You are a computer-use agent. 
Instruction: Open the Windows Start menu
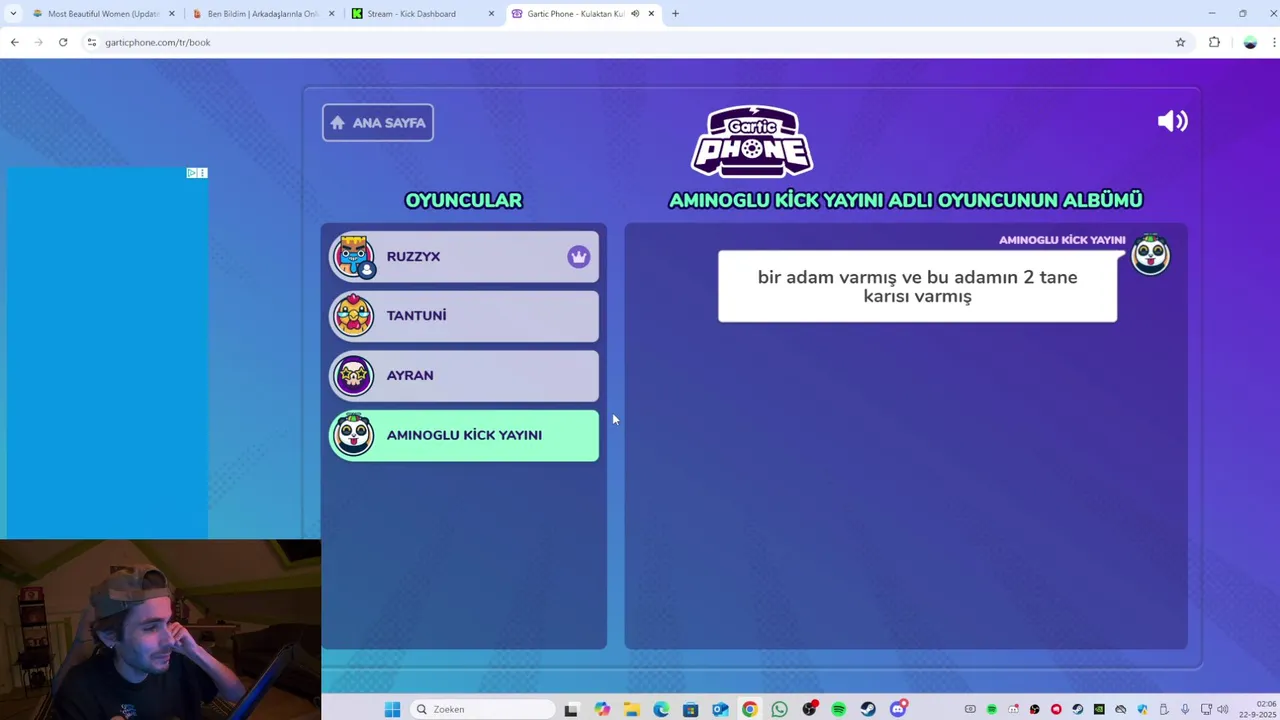(x=392, y=710)
